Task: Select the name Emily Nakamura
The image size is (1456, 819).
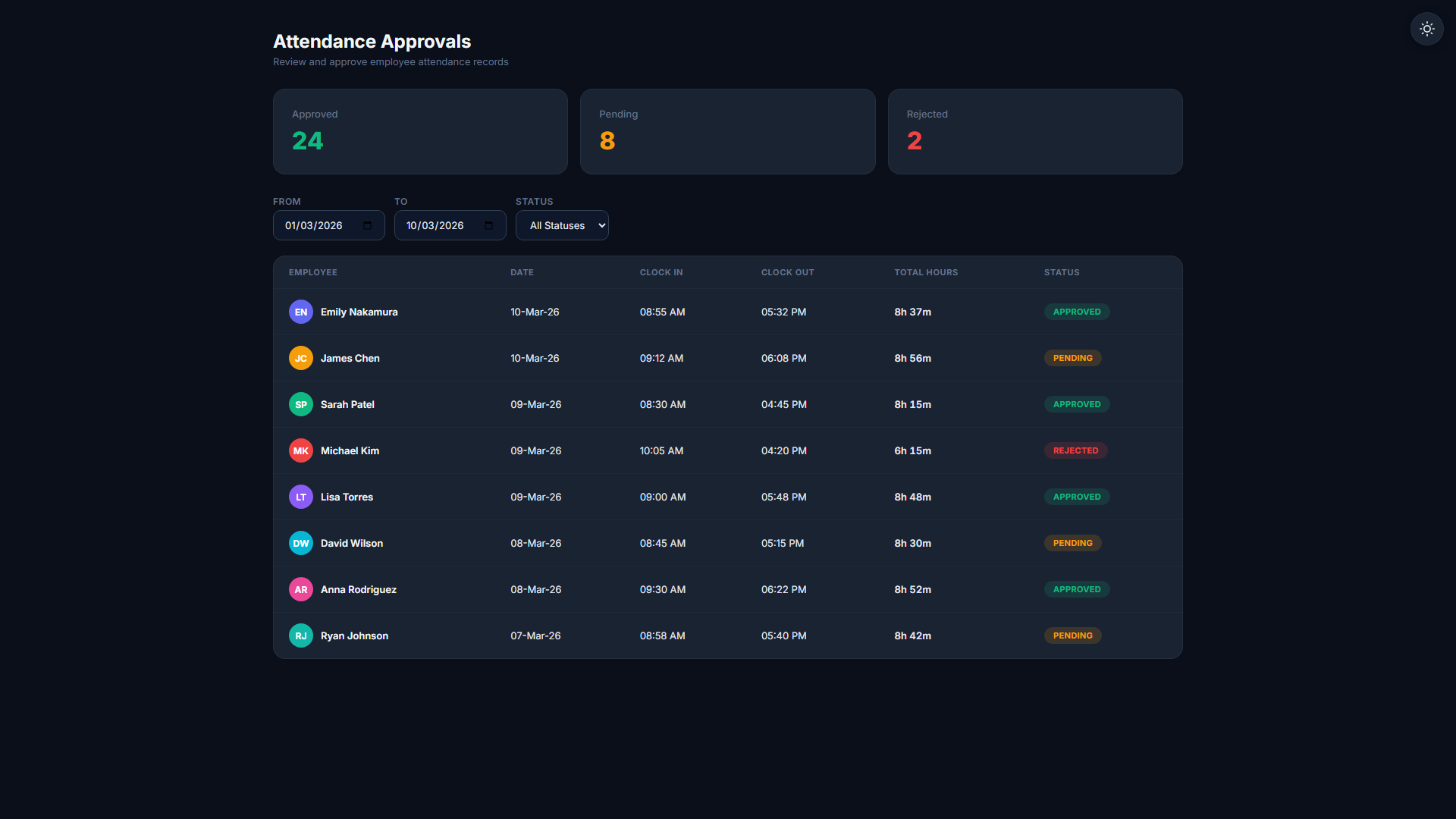Action: click(359, 312)
